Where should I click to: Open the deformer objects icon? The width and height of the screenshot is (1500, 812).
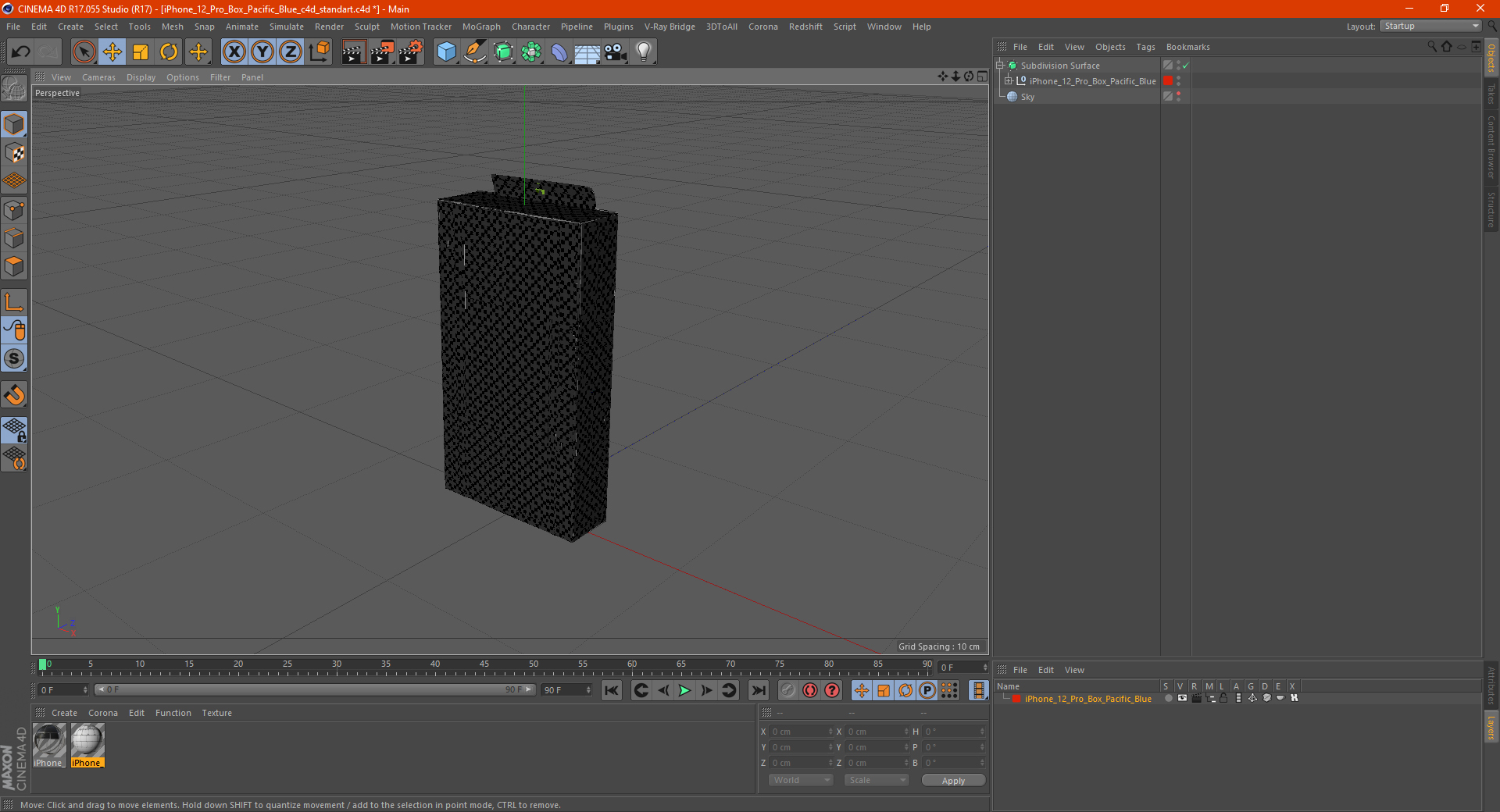click(x=559, y=52)
